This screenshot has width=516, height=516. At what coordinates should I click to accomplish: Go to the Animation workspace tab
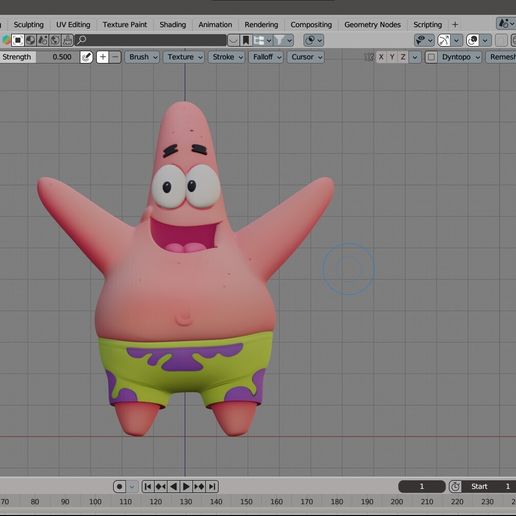tap(215, 25)
